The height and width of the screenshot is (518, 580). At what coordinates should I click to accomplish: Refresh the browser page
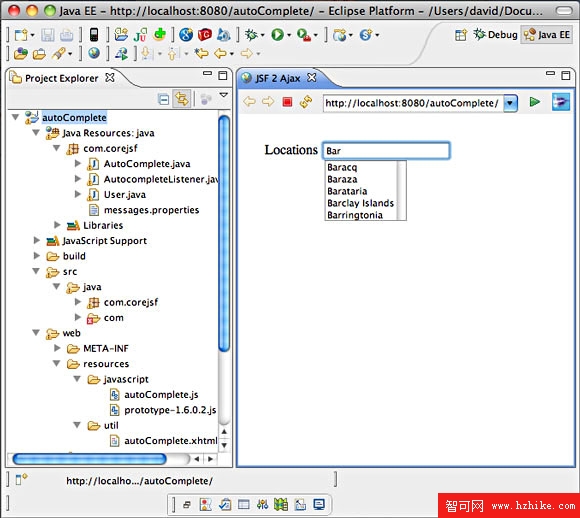306,101
